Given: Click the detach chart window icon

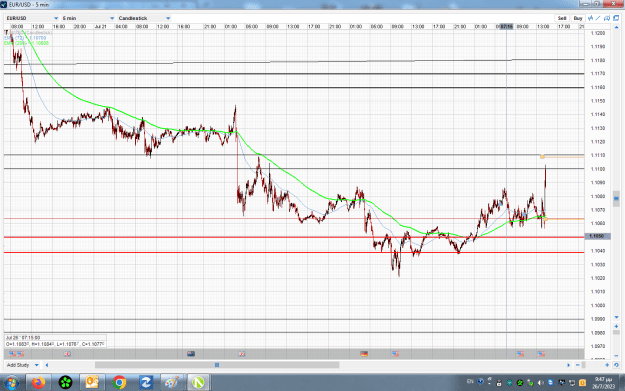Looking at the screenshot, I should point(616,18).
